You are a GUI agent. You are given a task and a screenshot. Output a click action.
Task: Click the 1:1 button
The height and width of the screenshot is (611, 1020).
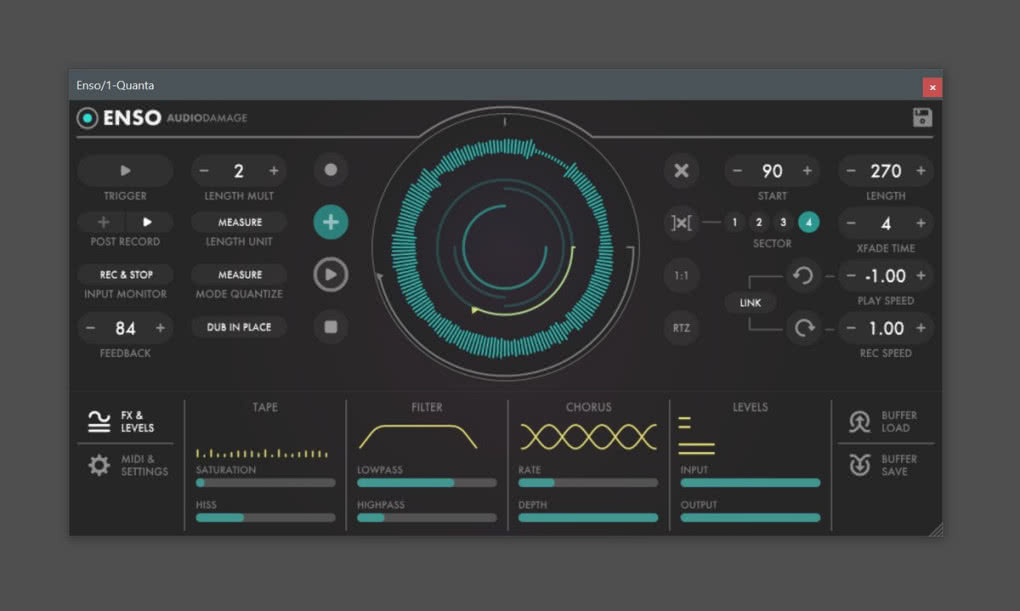point(681,275)
